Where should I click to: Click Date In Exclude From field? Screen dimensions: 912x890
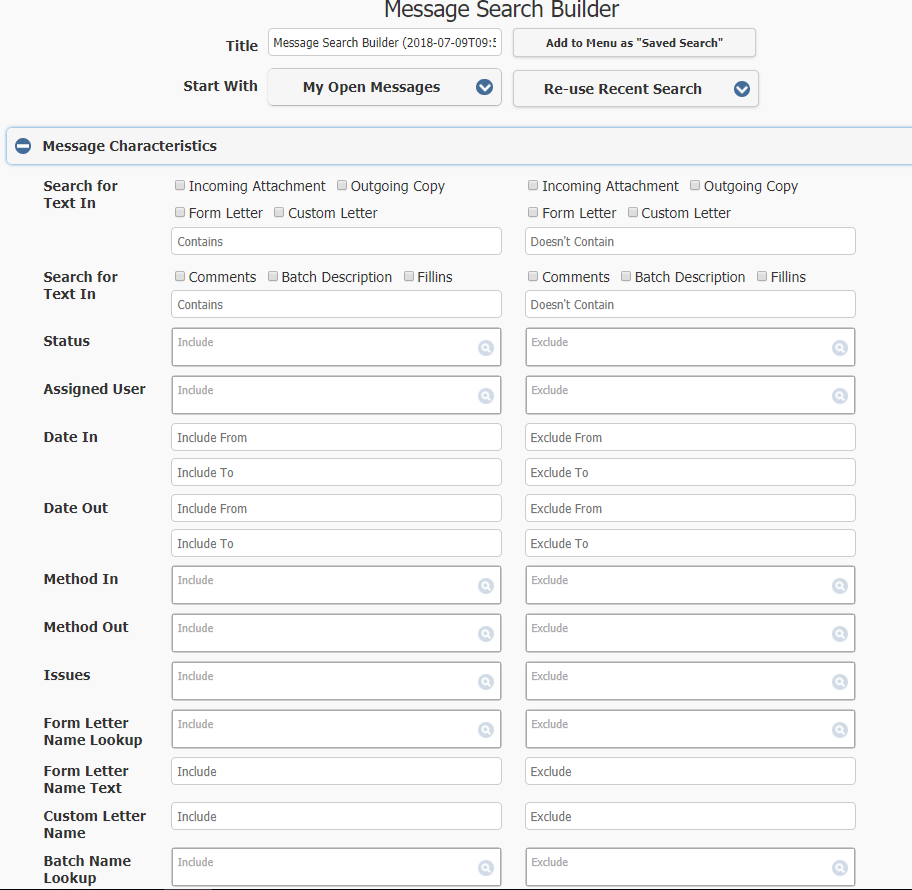(x=690, y=437)
